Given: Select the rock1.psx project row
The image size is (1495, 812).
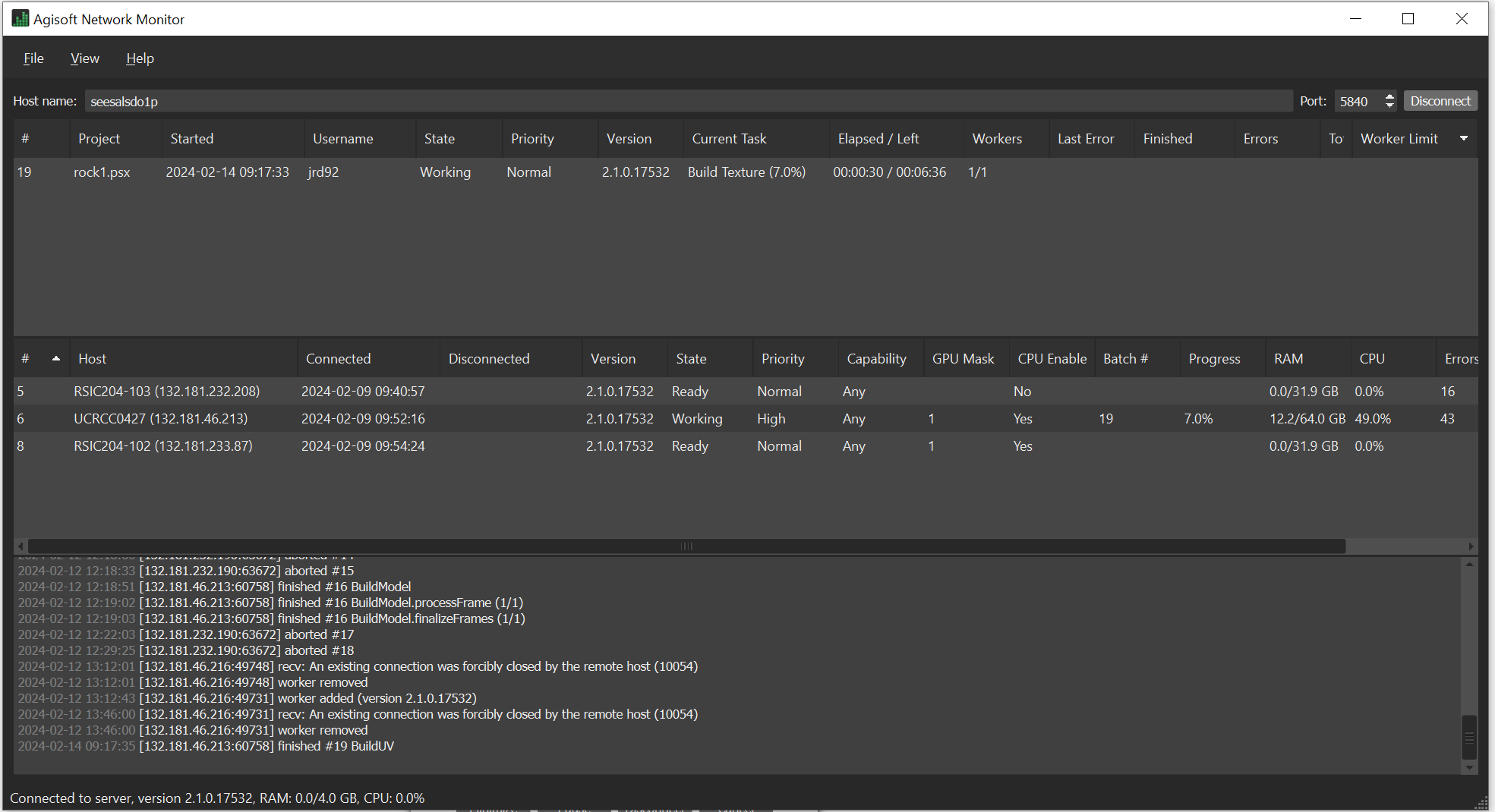Looking at the screenshot, I should (x=746, y=172).
